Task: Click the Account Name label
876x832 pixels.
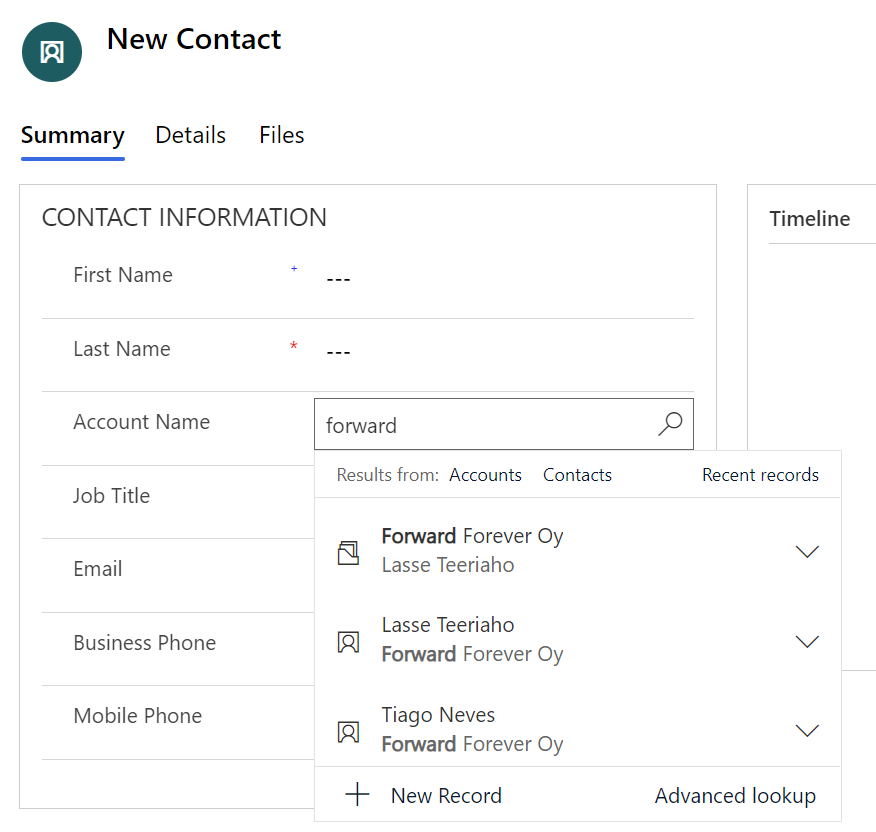Action: 142,422
